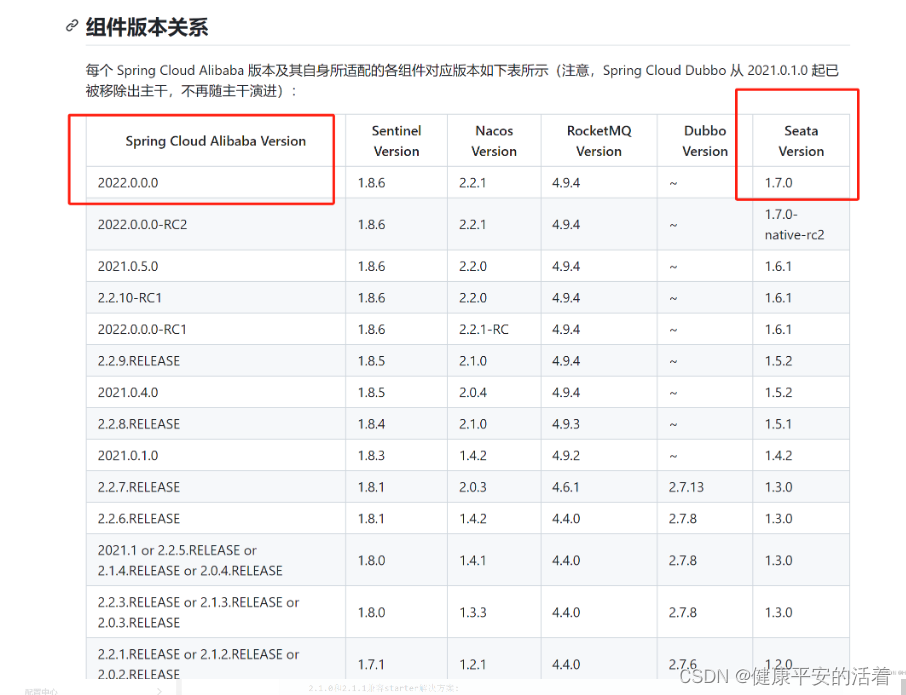Click Seata value 1.5.1
Viewport: 906px width, 695px height.
(x=778, y=424)
